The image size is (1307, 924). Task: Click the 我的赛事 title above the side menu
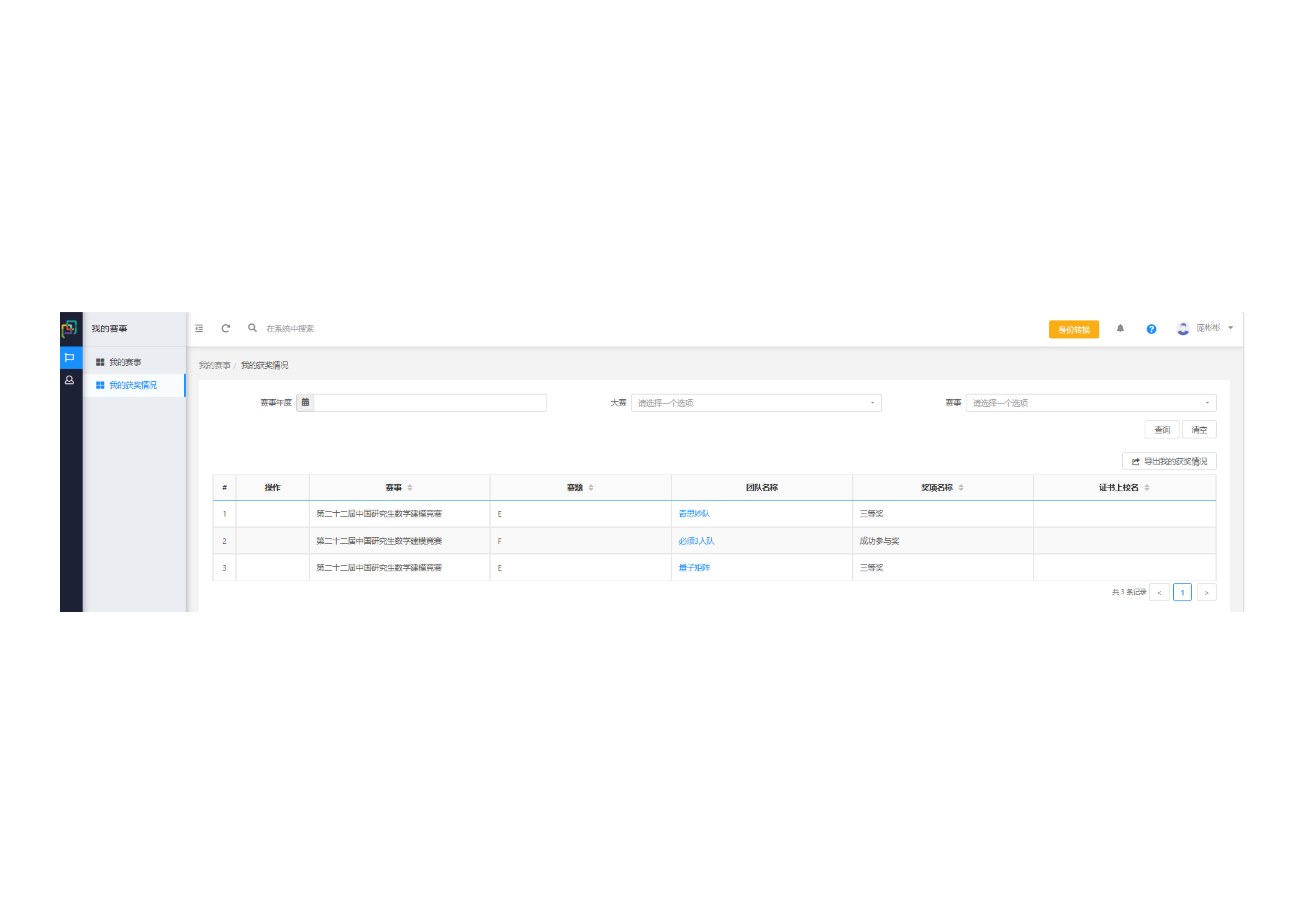pos(109,329)
